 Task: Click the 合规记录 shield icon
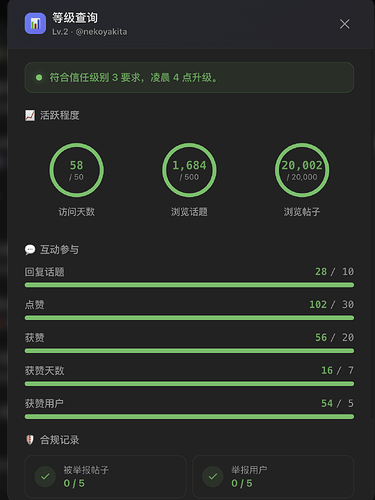(30, 440)
